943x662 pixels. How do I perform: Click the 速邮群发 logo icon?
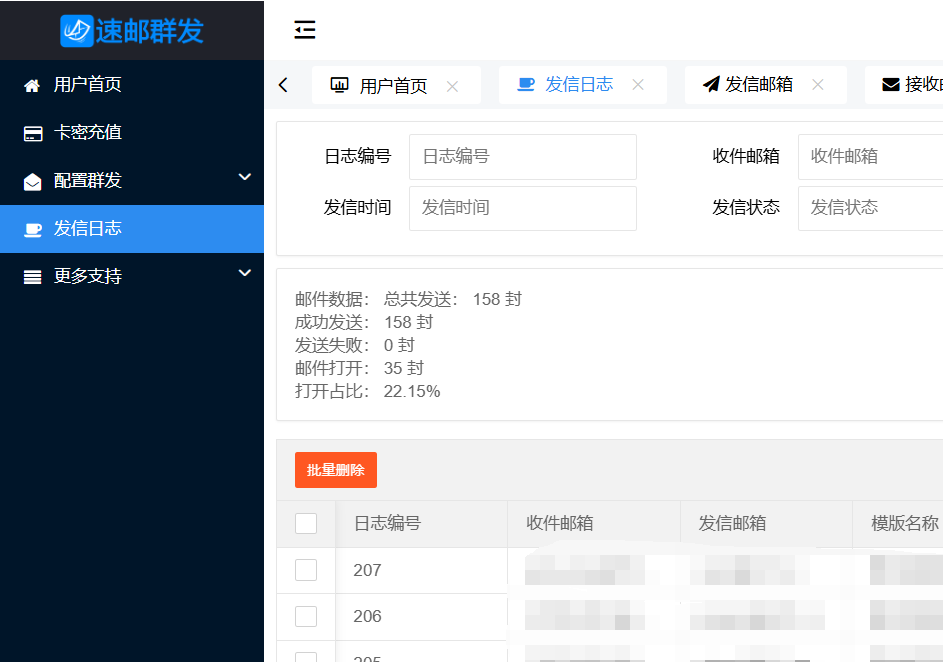75,30
